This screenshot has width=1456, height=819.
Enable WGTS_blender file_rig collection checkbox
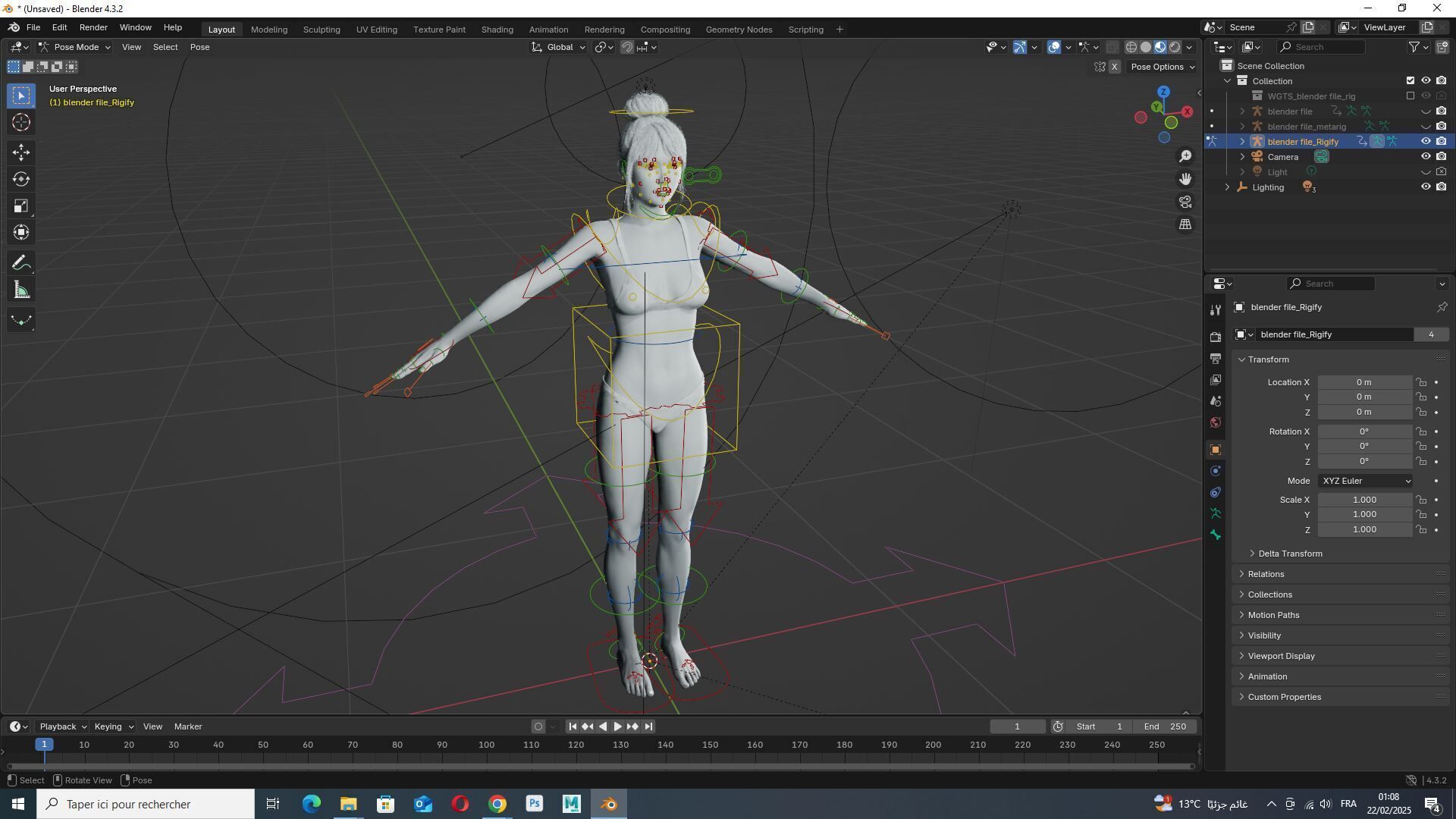point(1410,96)
